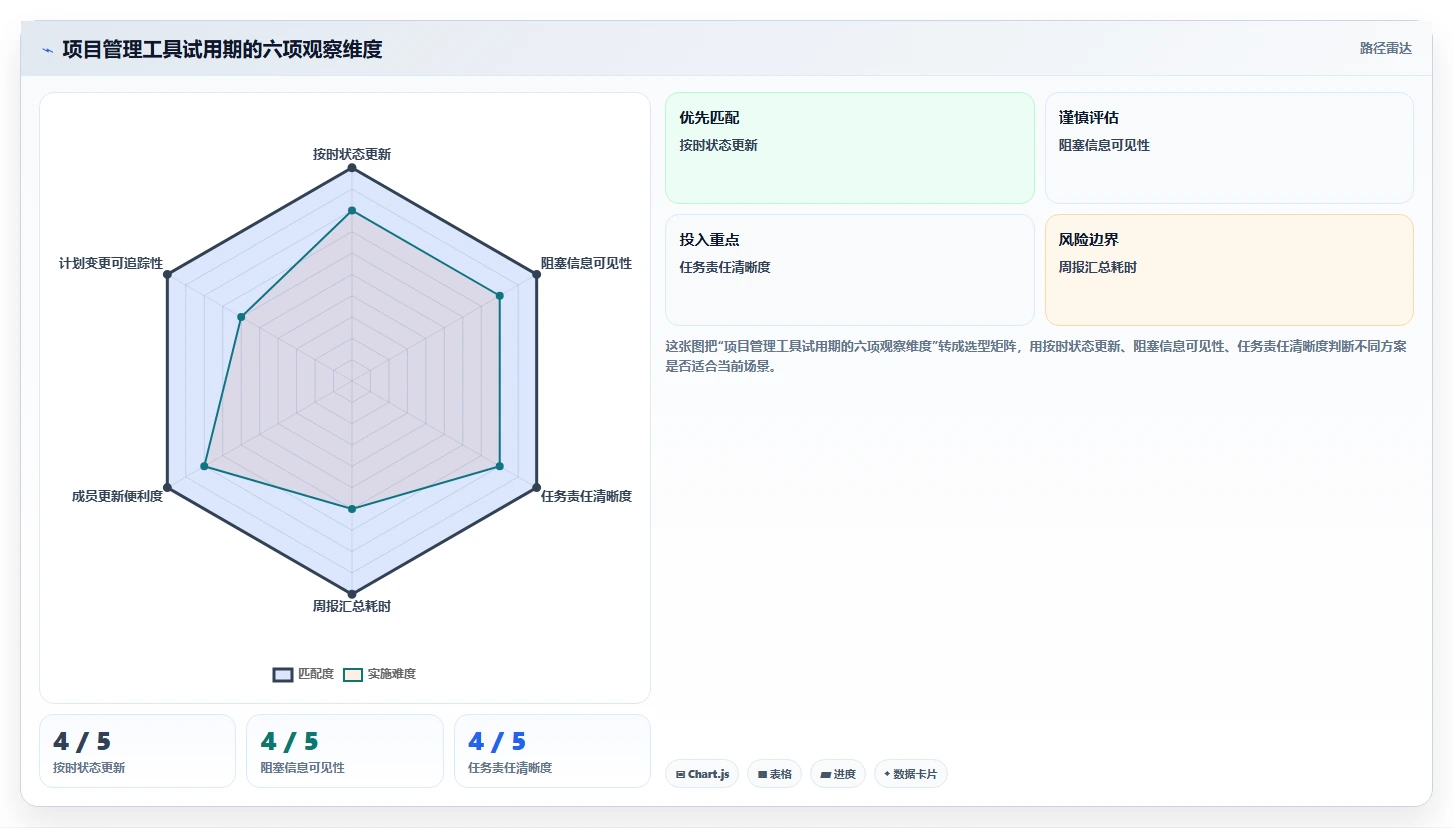Click the teal 实施难度 point at 周报汇总耗时

click(352, 509)
